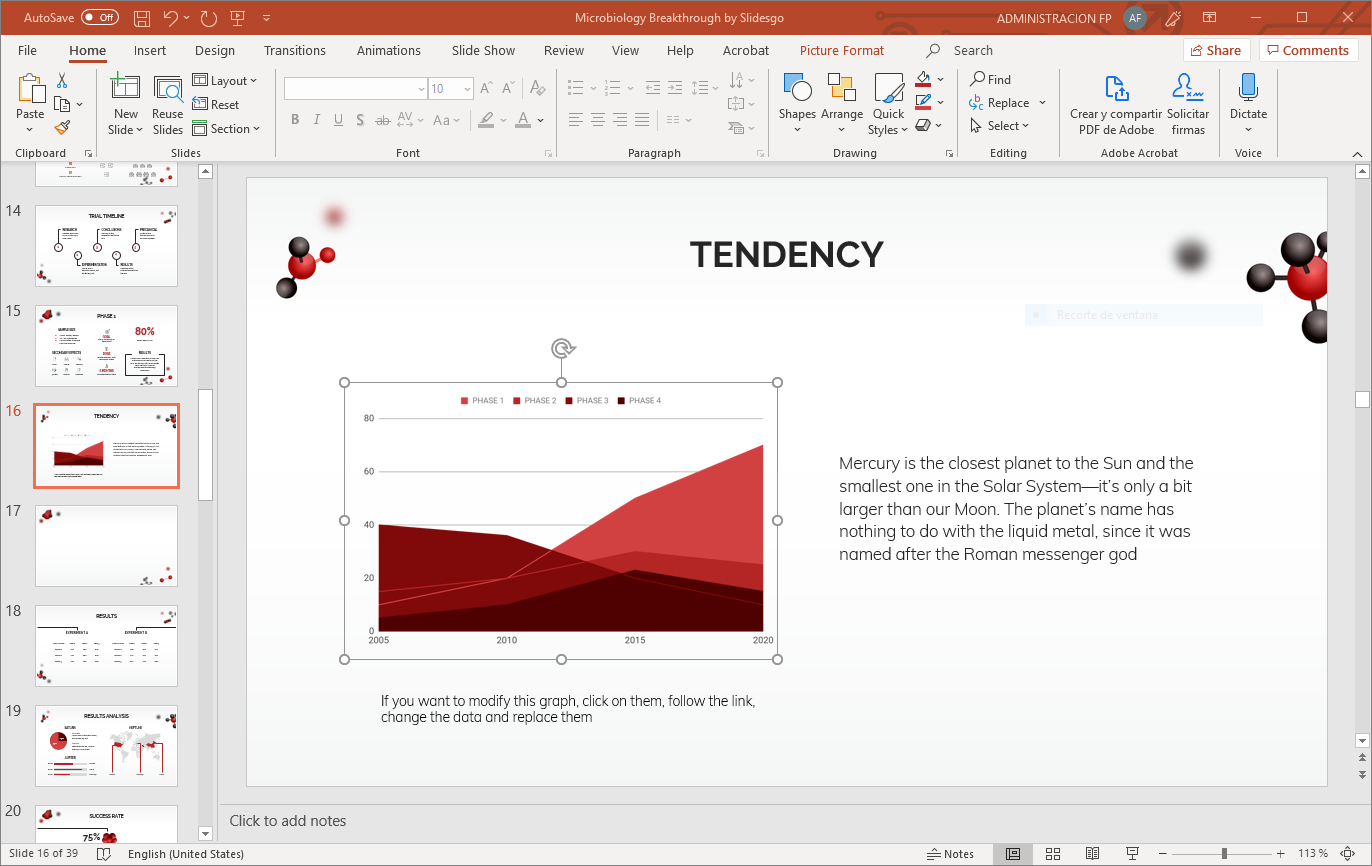The height and width of the screenshot is (866, 1372).
Task: Open the Comments panel
Action: (x=1308, y=49)
